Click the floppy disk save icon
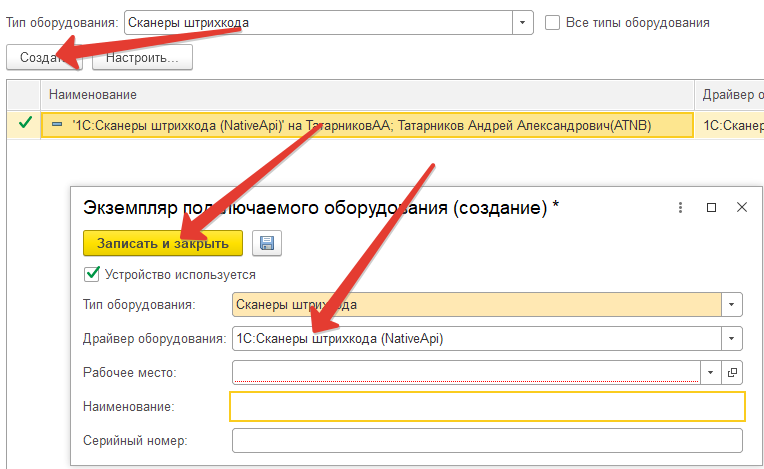The height and width of the screenshot is (469, 764). coord(267,243)
